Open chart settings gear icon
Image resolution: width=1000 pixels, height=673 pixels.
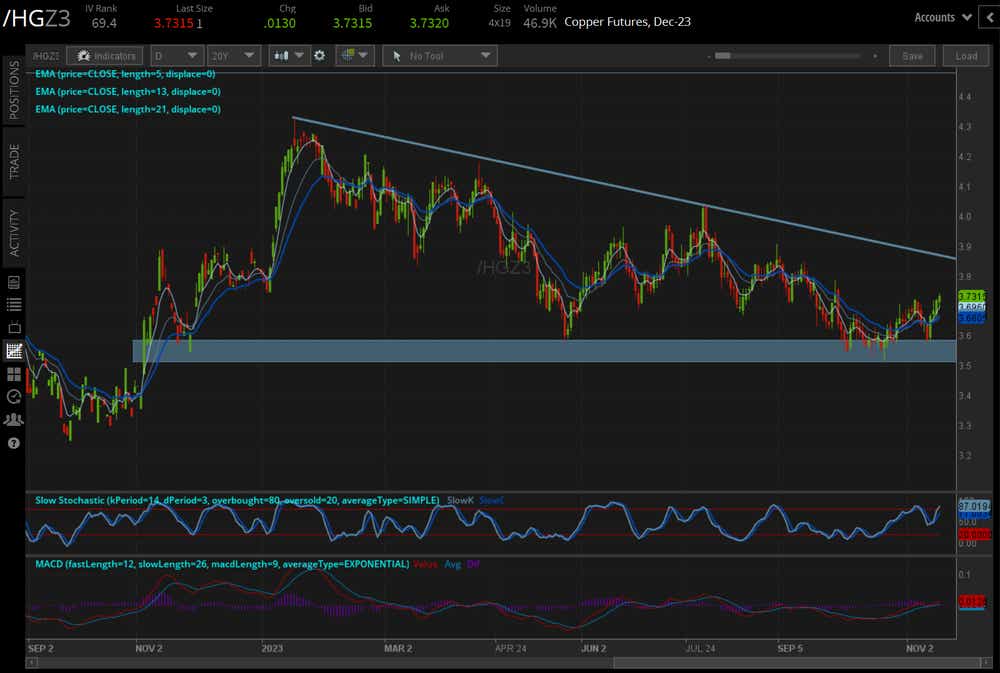[319, 56]
